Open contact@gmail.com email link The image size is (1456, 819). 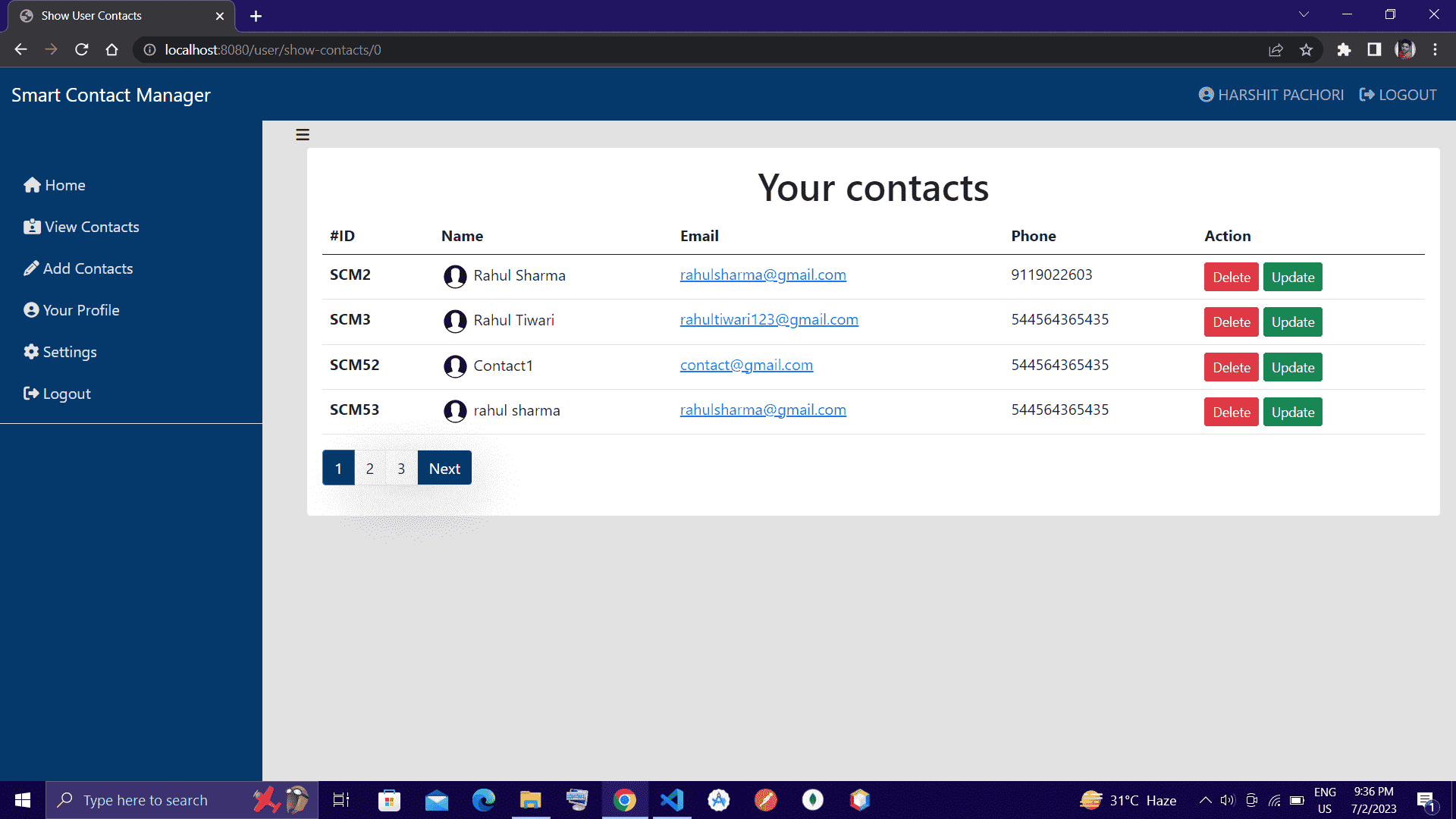click(746, 365)
